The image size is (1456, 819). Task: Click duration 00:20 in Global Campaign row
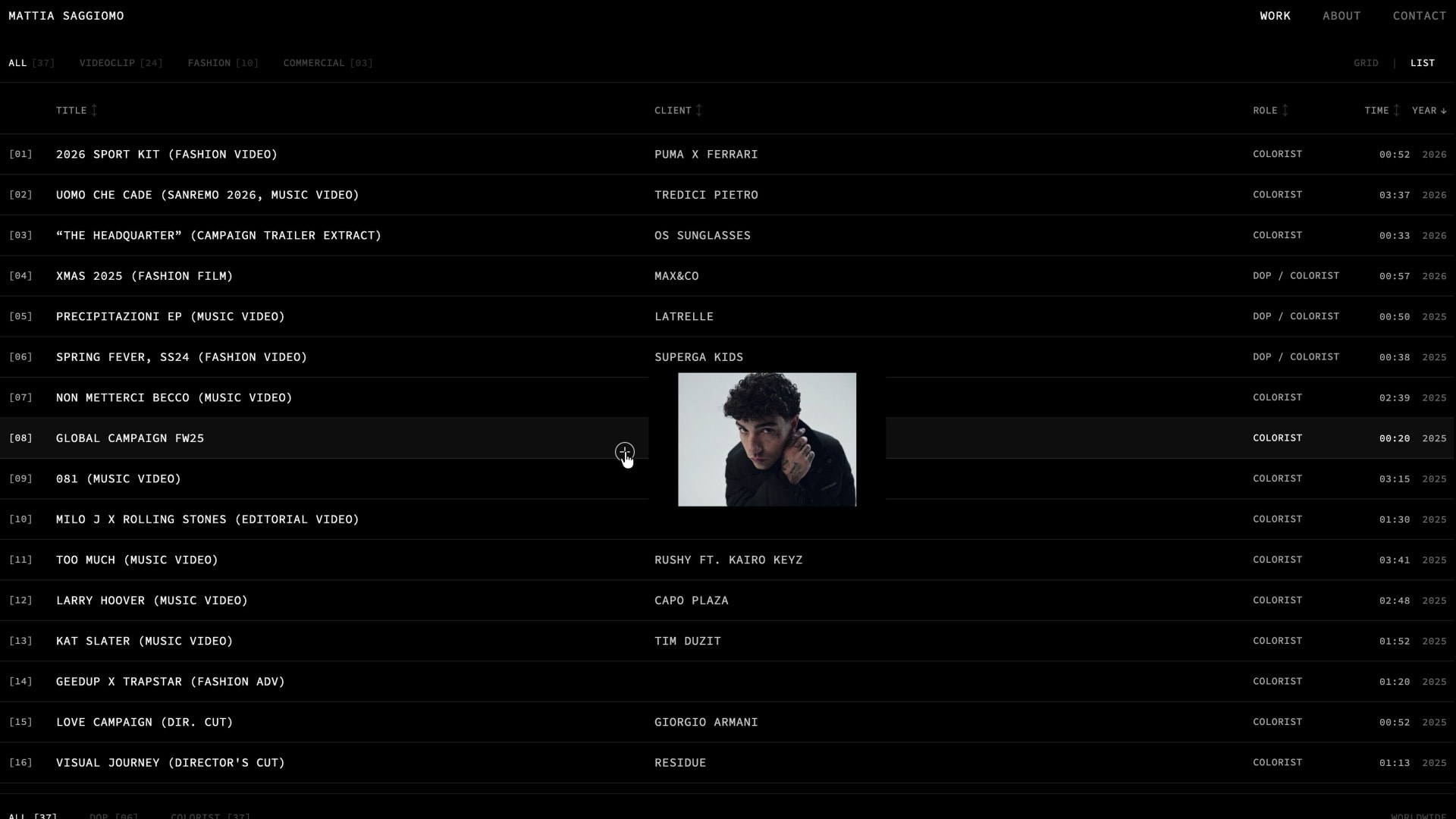[1395, 439]
